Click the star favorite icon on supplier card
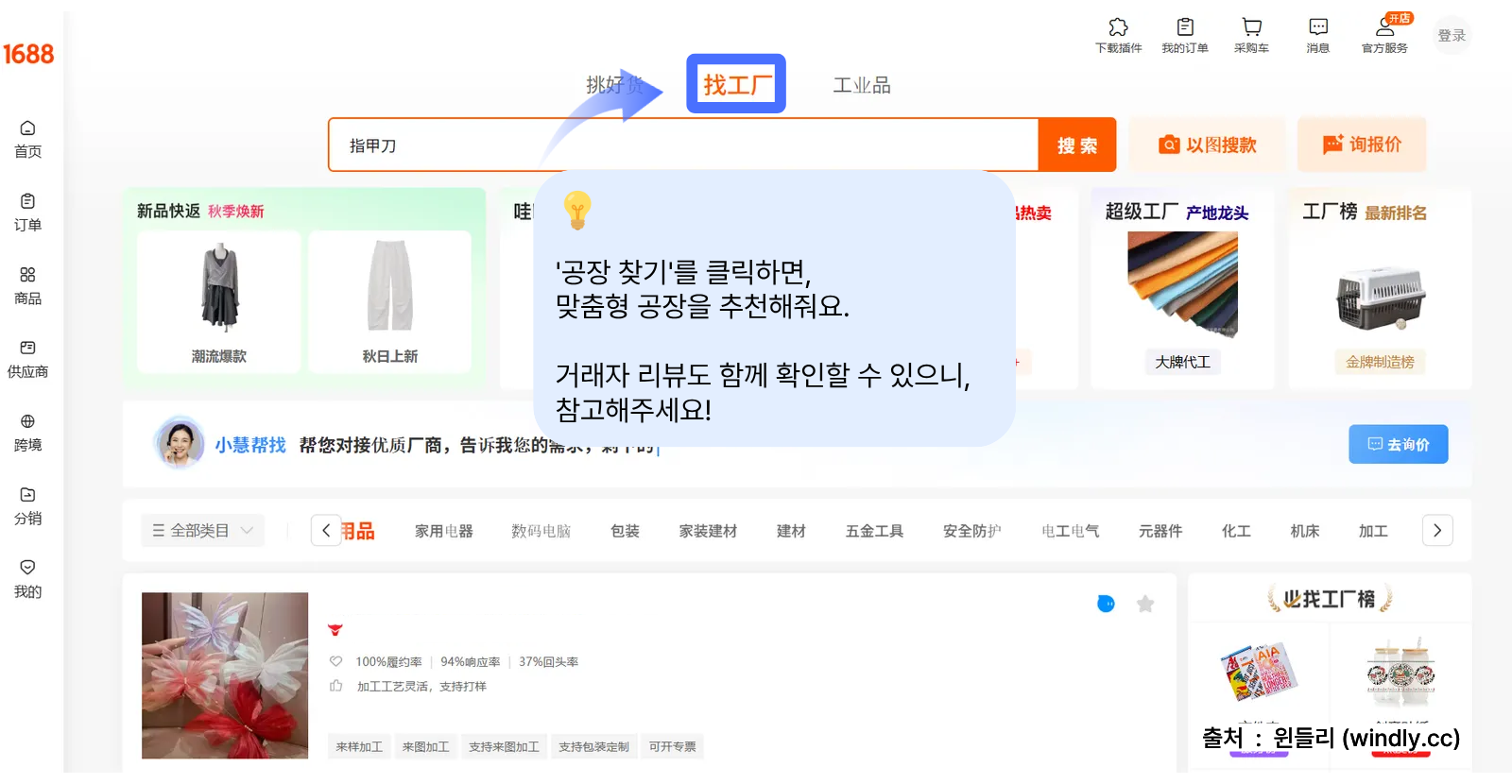 (1145, 604)
